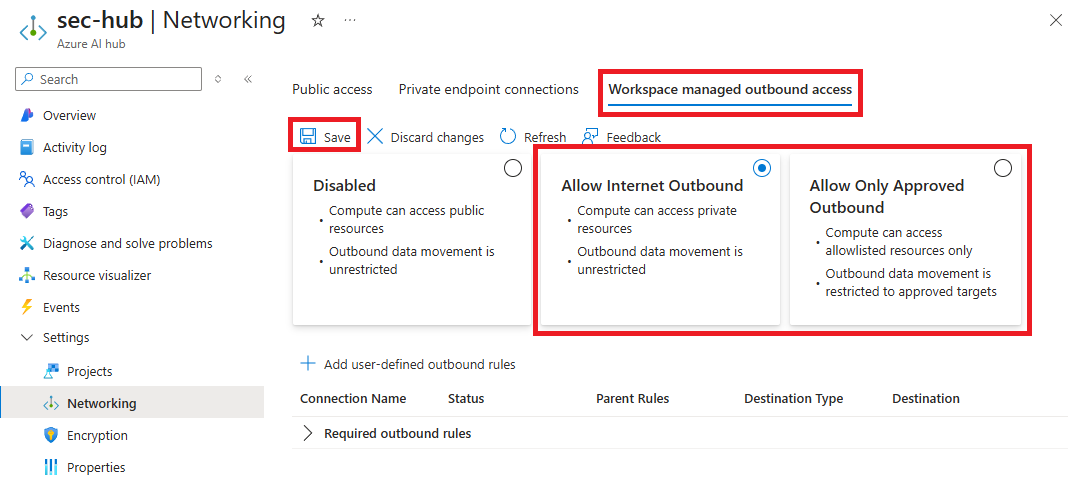Click the Feedback person icon
This screenshot has width=1068, height=482.
[x=590, y=136]
